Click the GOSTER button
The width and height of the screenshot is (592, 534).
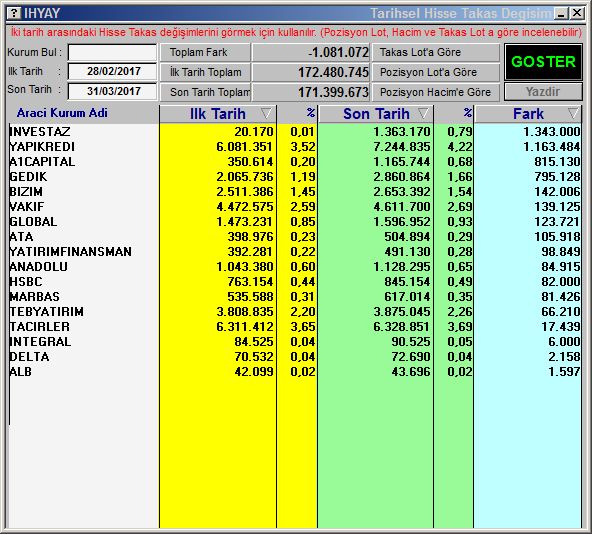click(x=543, y=62)
